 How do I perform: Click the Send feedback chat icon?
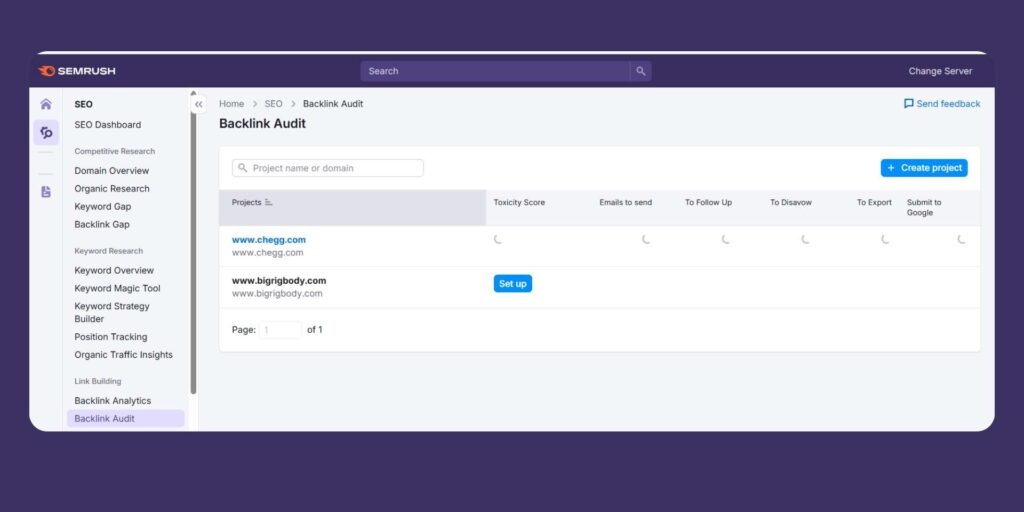(908, 104)
